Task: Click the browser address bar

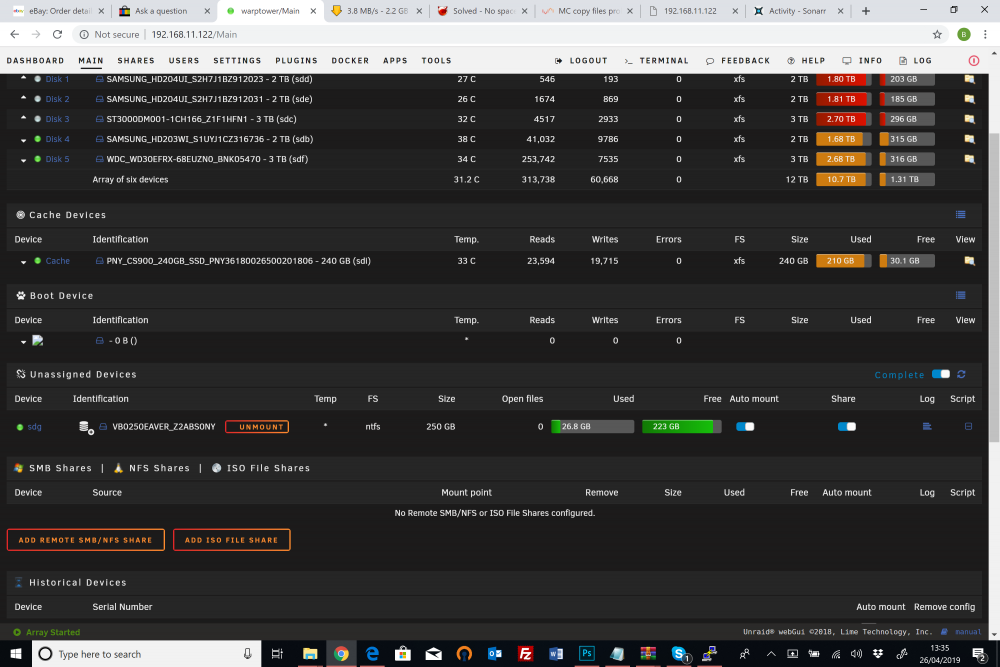Action: tap(497, 34)
